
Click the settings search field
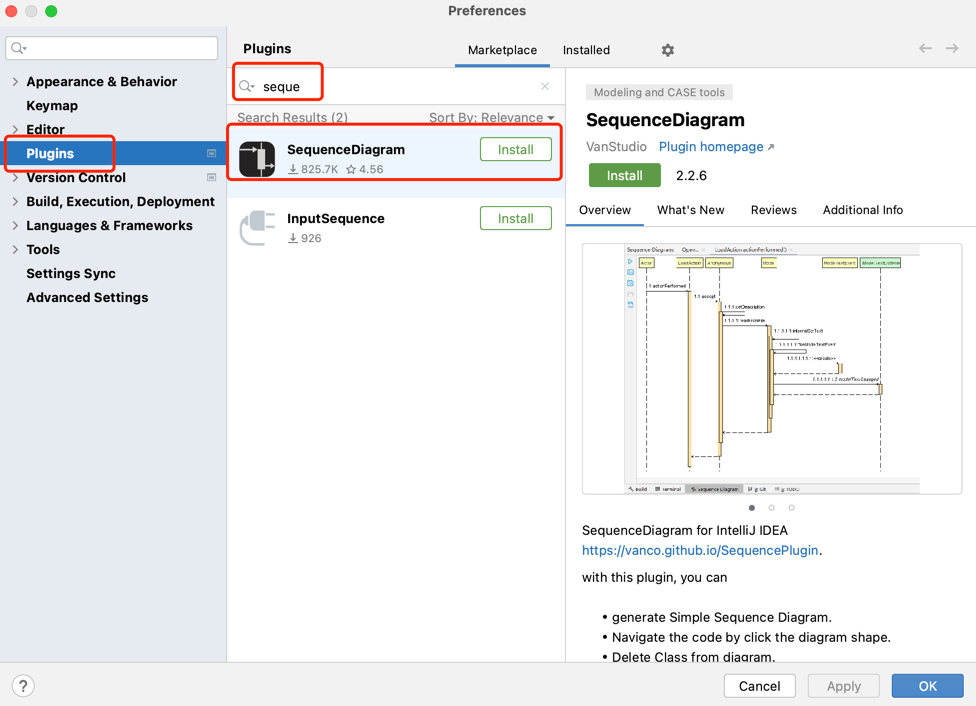(112, 48)
